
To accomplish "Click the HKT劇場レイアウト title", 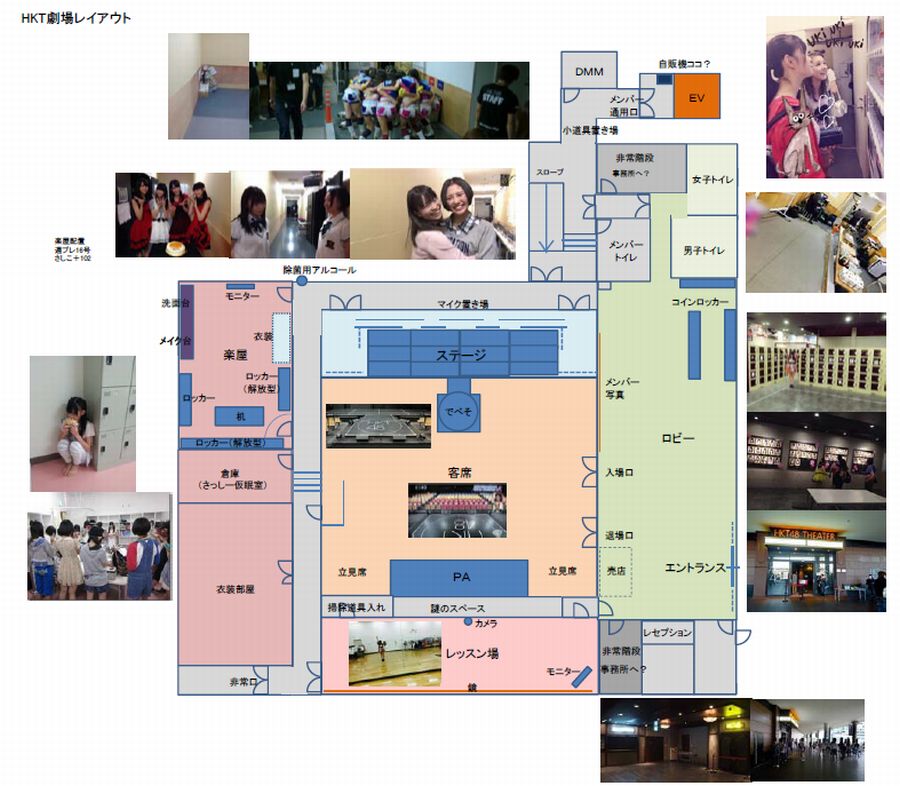I will click(x=76, y=18).
